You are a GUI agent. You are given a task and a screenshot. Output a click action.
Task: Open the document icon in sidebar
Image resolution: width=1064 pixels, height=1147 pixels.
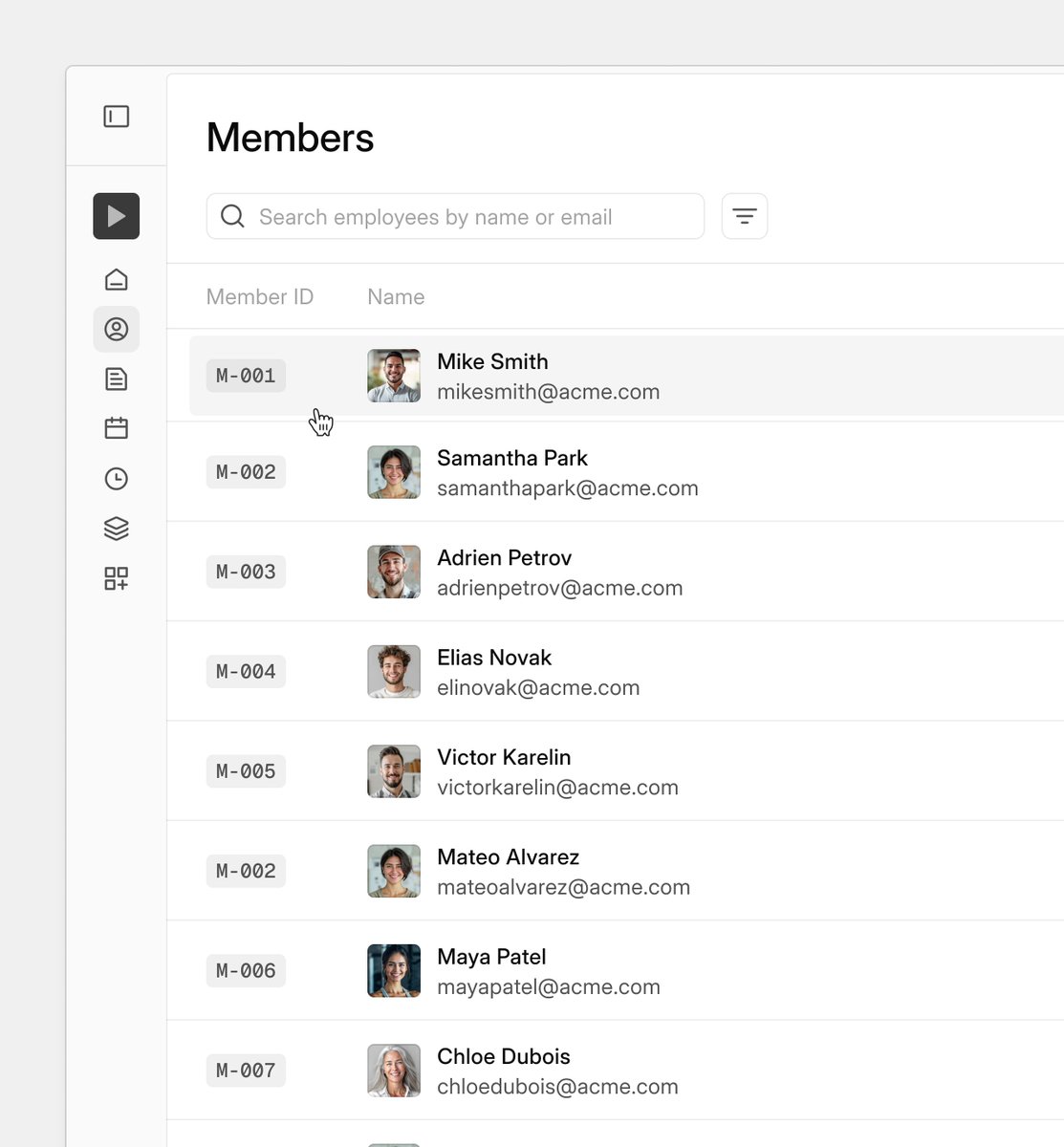coord(116,379)
